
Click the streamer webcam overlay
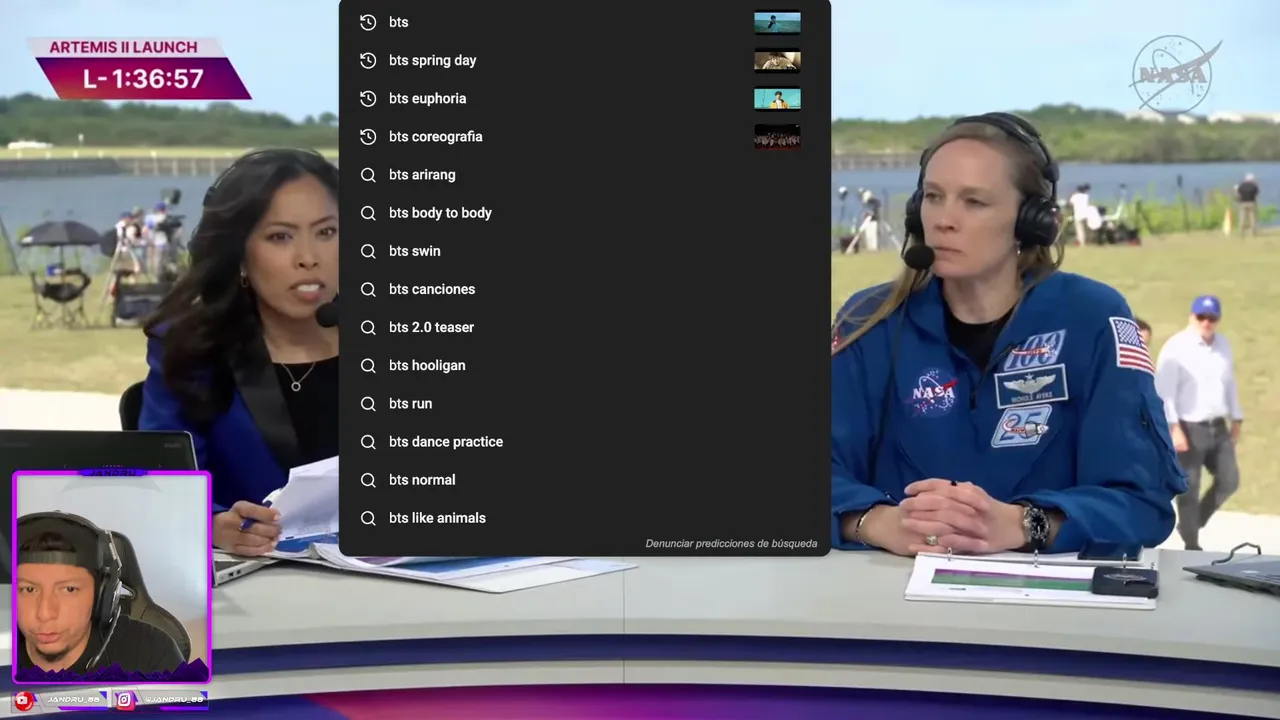click(112, 577)
